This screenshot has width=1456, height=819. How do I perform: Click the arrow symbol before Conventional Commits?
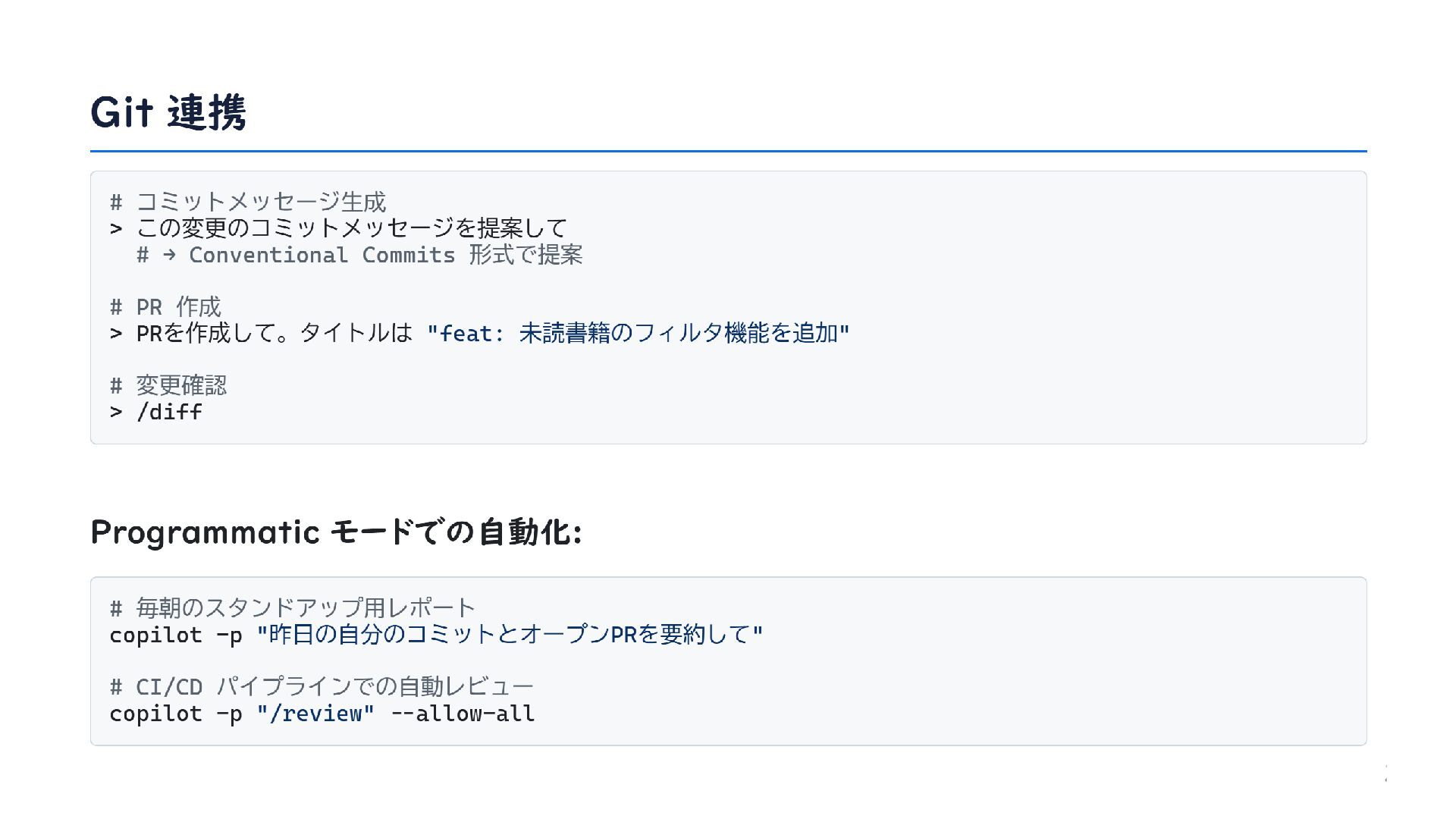pyautogui.click(x=168, y=255)
